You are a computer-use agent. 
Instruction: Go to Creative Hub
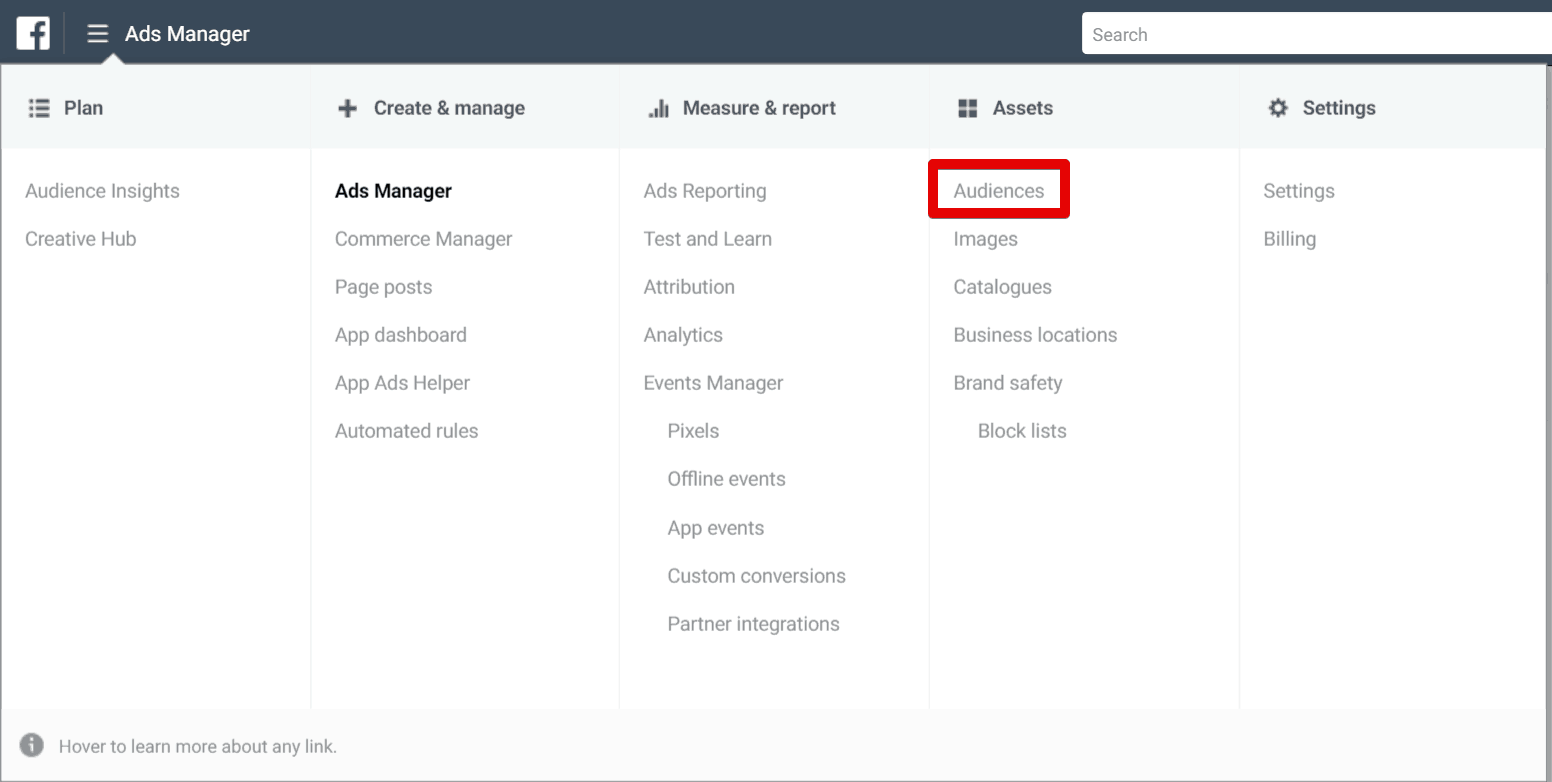(x=80, y=239)
